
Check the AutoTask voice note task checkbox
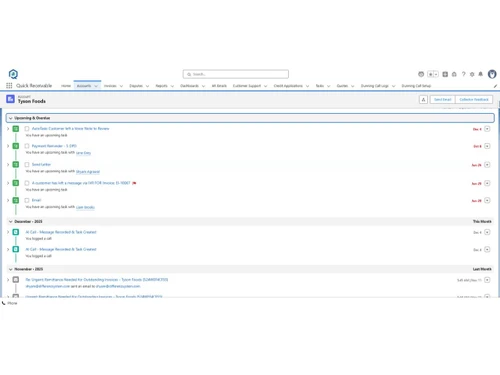pos(27,129)
